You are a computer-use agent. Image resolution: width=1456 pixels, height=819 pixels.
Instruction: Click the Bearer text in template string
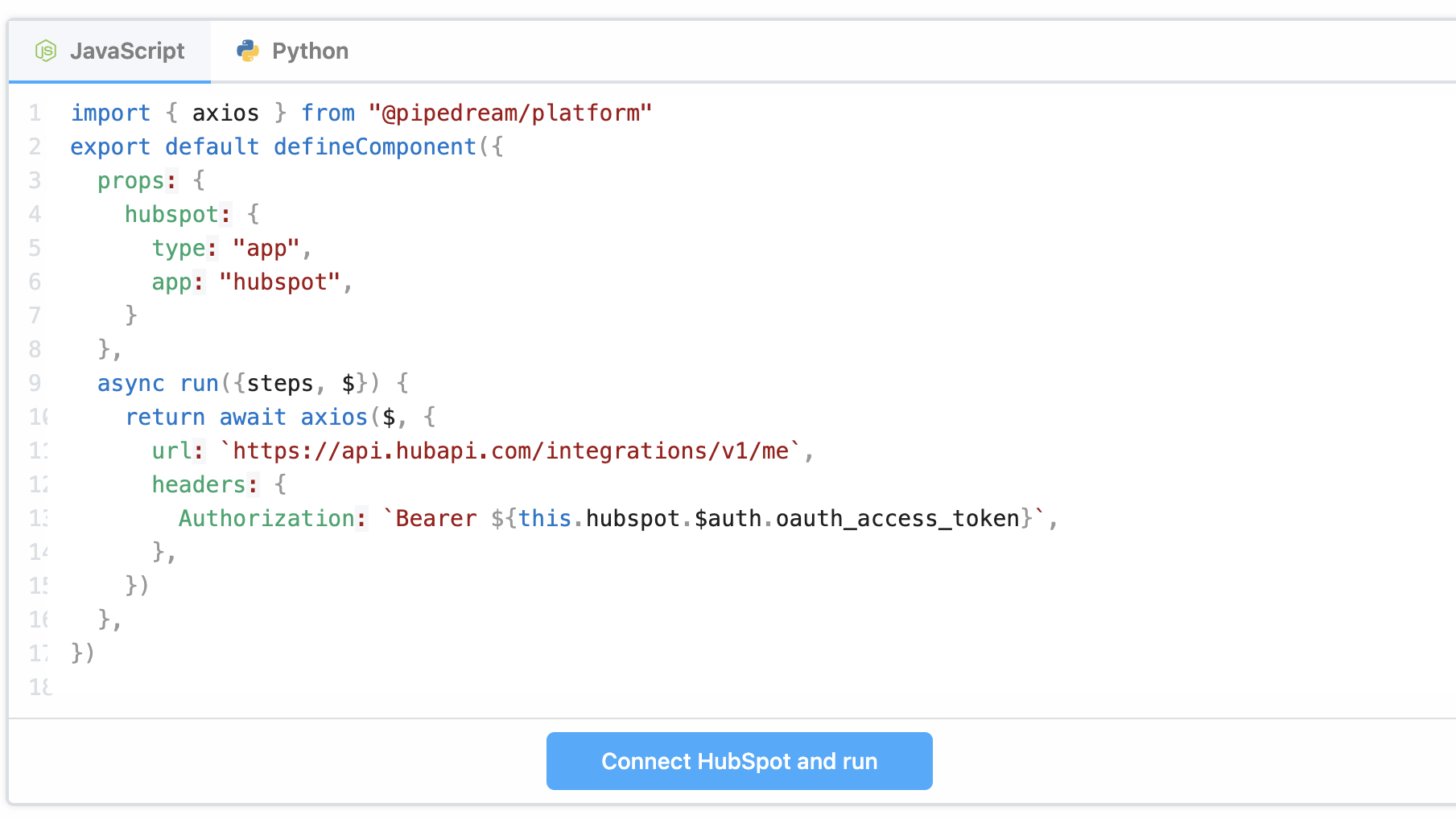pyautogui.click(x=436, y=518)
